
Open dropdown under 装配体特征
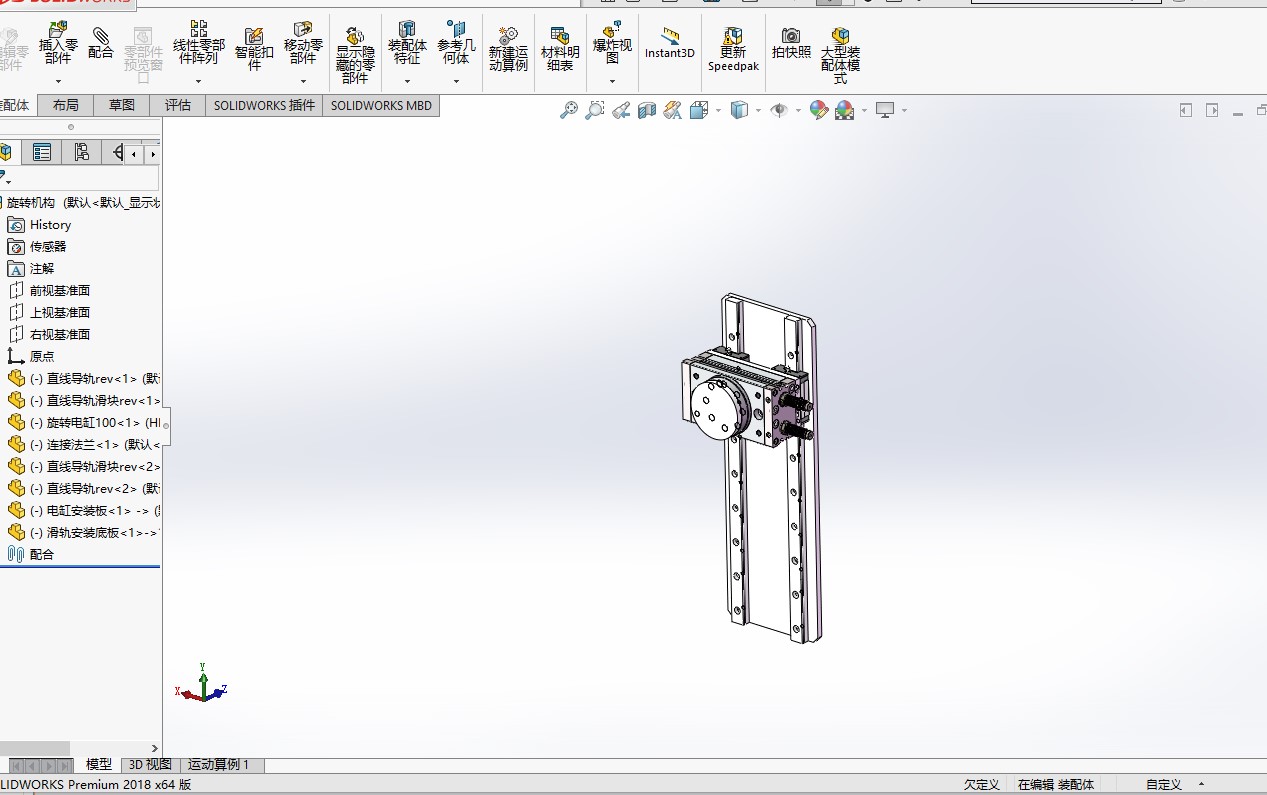pyautogui.click(x=407, y=81)
